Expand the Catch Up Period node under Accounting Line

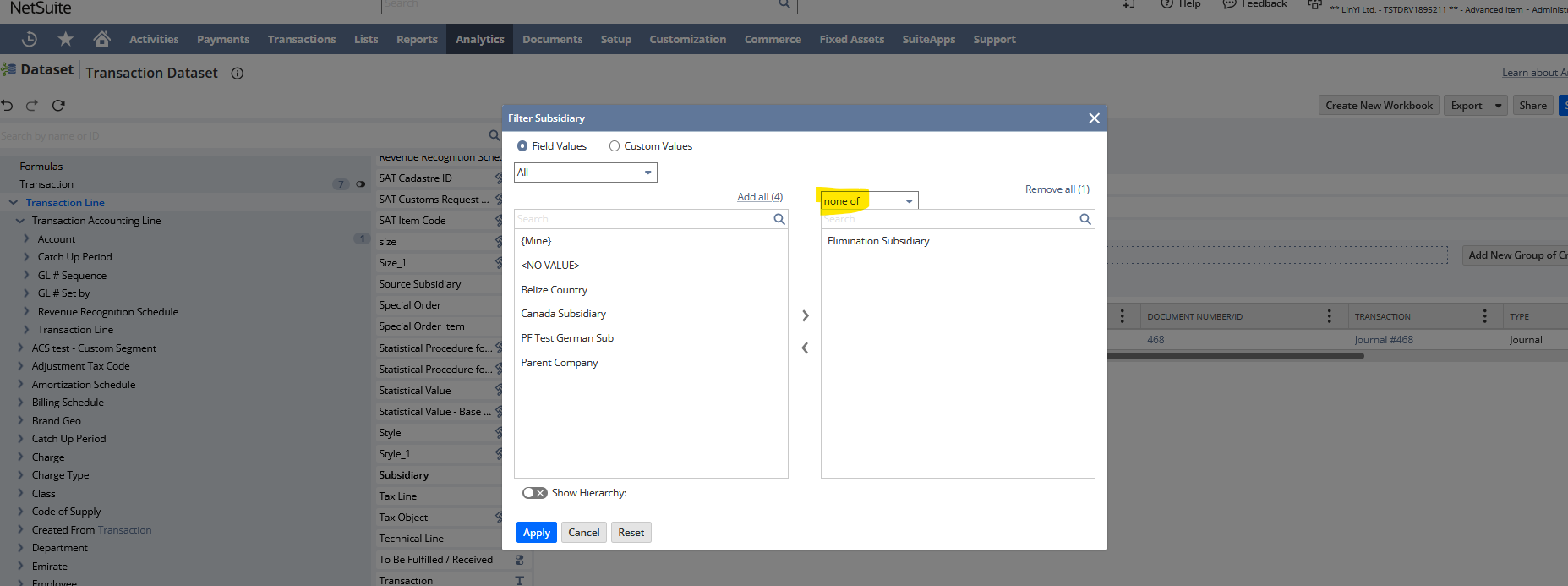point(26,257)
